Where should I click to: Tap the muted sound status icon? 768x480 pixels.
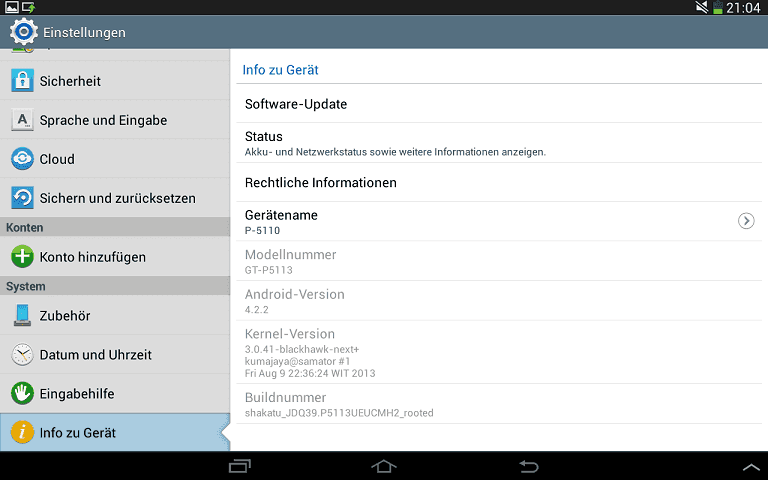pyautogui.click(x=702, y=7)
